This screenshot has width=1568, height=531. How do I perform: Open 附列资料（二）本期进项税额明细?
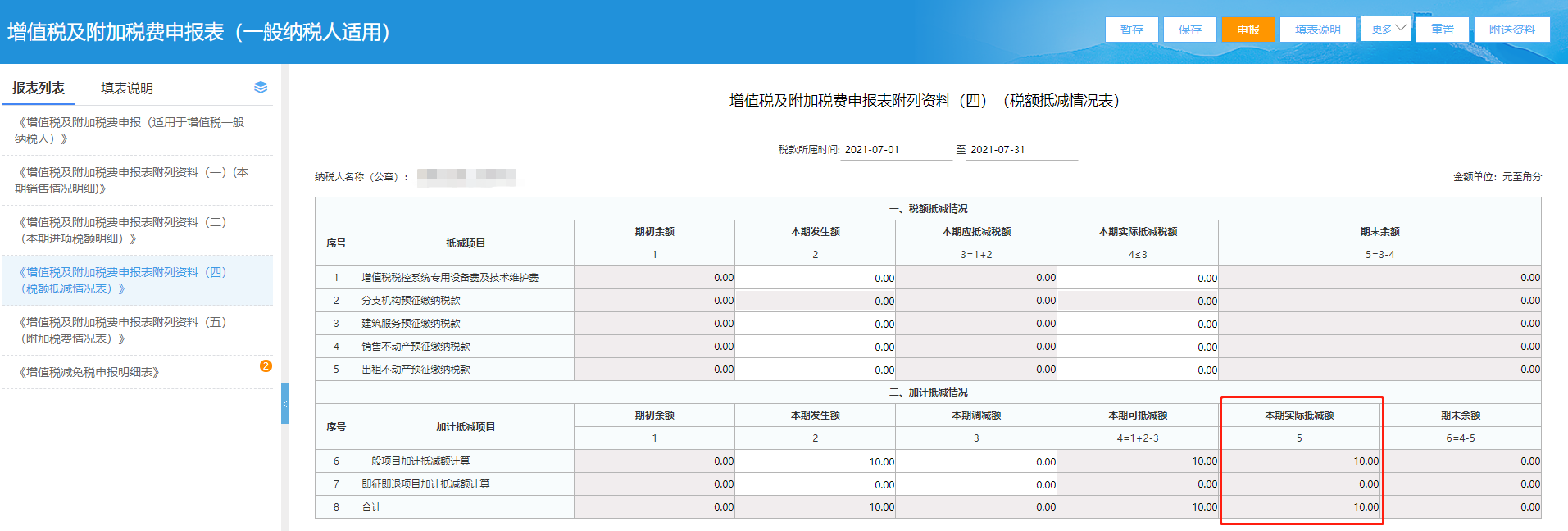(123, 230)
